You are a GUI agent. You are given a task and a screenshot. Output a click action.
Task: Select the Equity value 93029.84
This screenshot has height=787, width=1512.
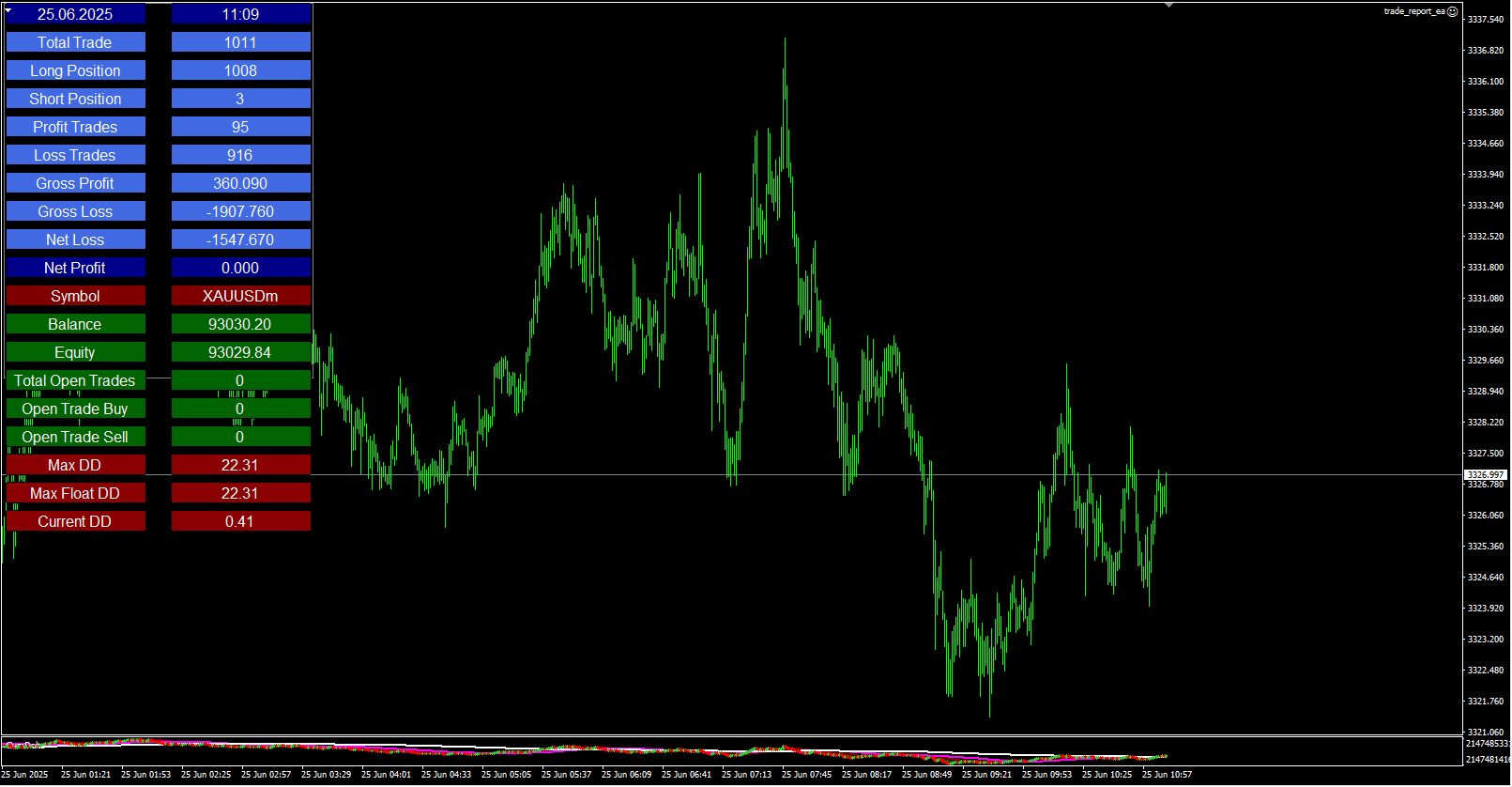pos(240,352)
